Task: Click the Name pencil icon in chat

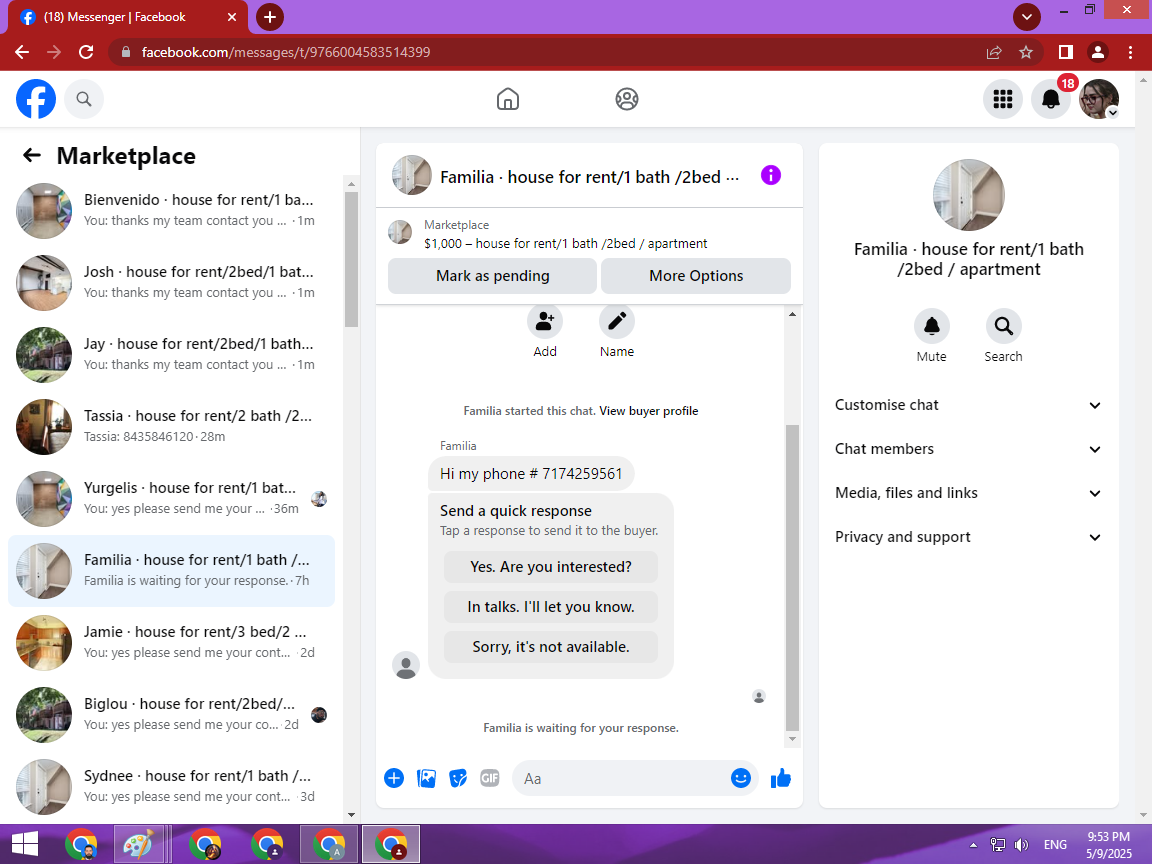Action: pyautogui.click(x=617, y=322)
